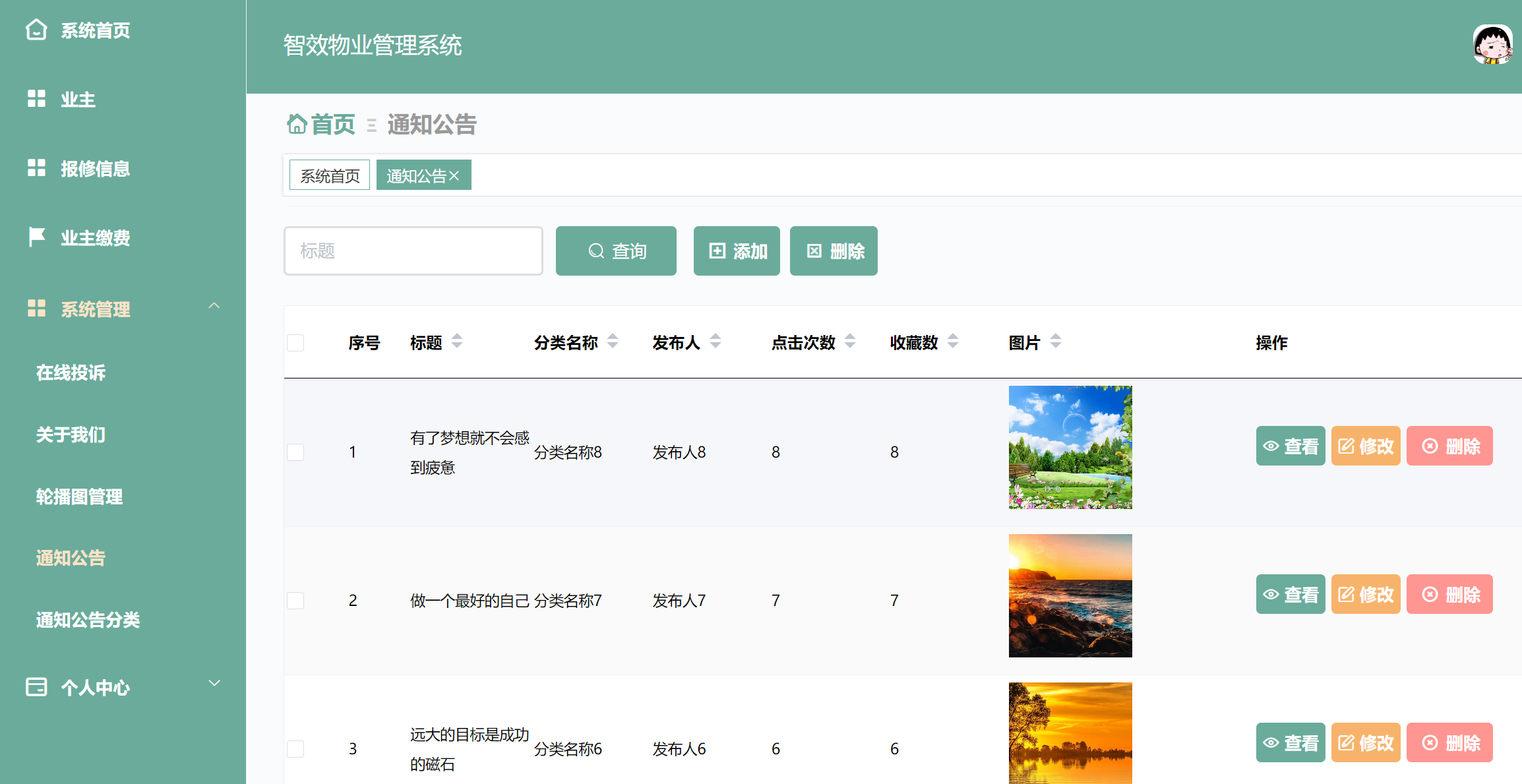Open the golden lake thumbnail in row 3

point(1070,733)
